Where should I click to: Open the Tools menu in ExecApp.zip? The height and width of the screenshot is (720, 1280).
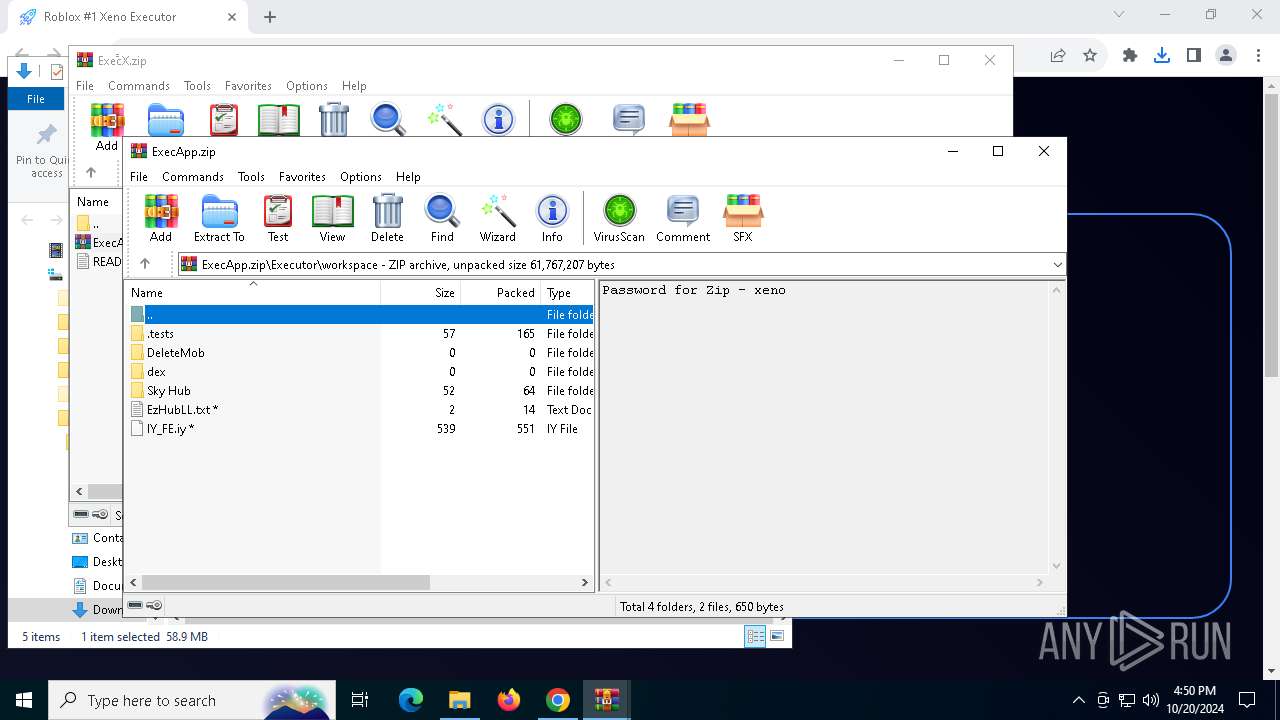[x=251, y=176]
